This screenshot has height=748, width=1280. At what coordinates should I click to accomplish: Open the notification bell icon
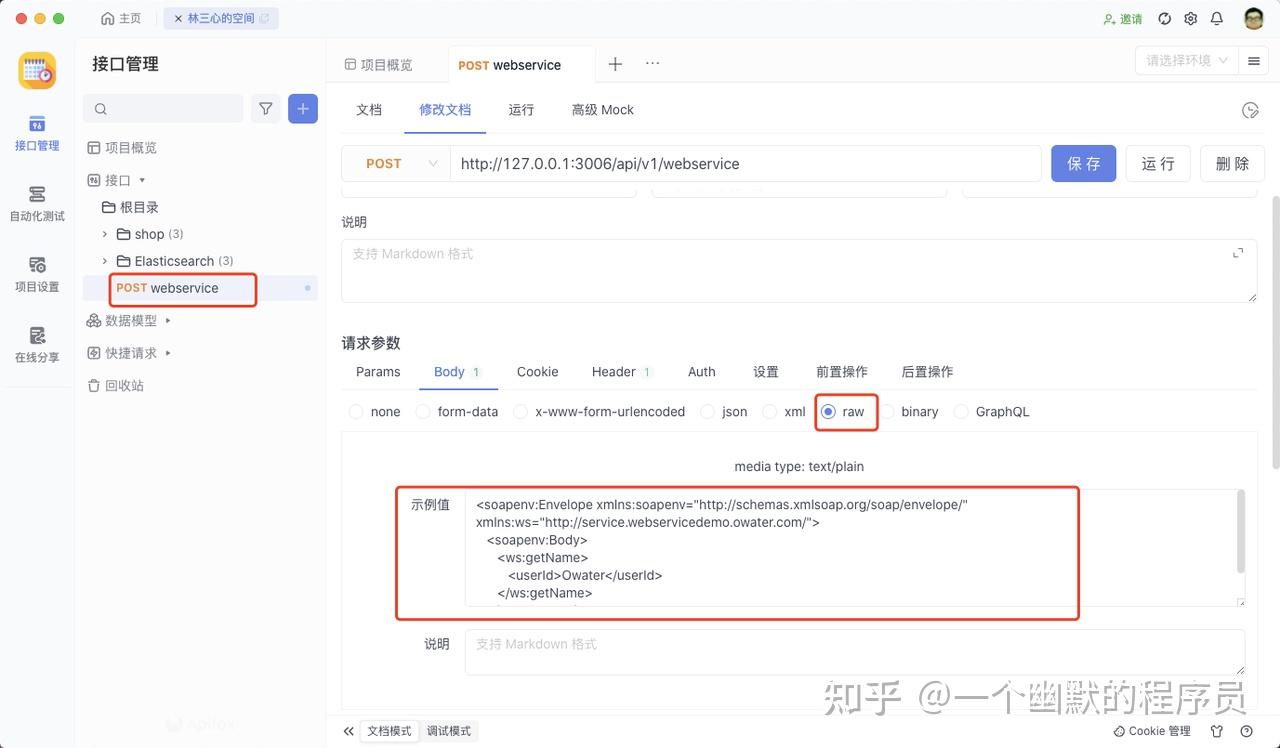pos(1216,18)
